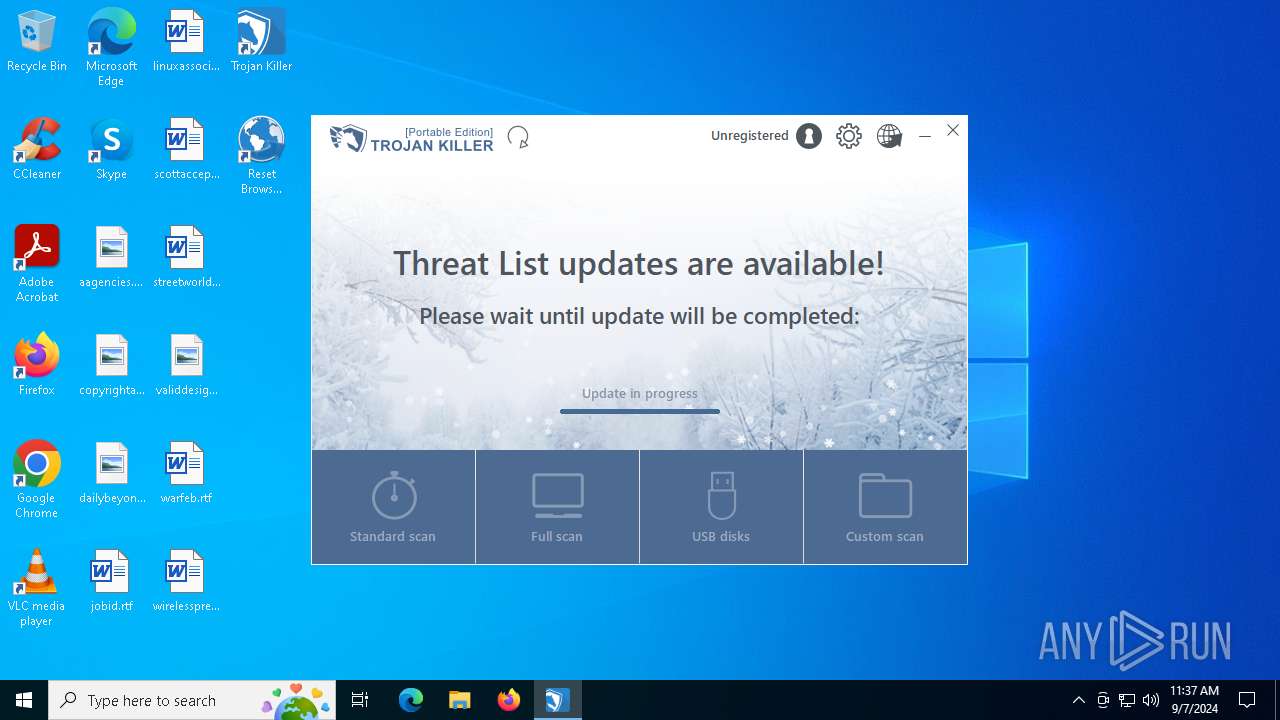Select the Recycle Bin desktop icon
The height and width of the screenshot is (720, 1280).
[37, 42]
